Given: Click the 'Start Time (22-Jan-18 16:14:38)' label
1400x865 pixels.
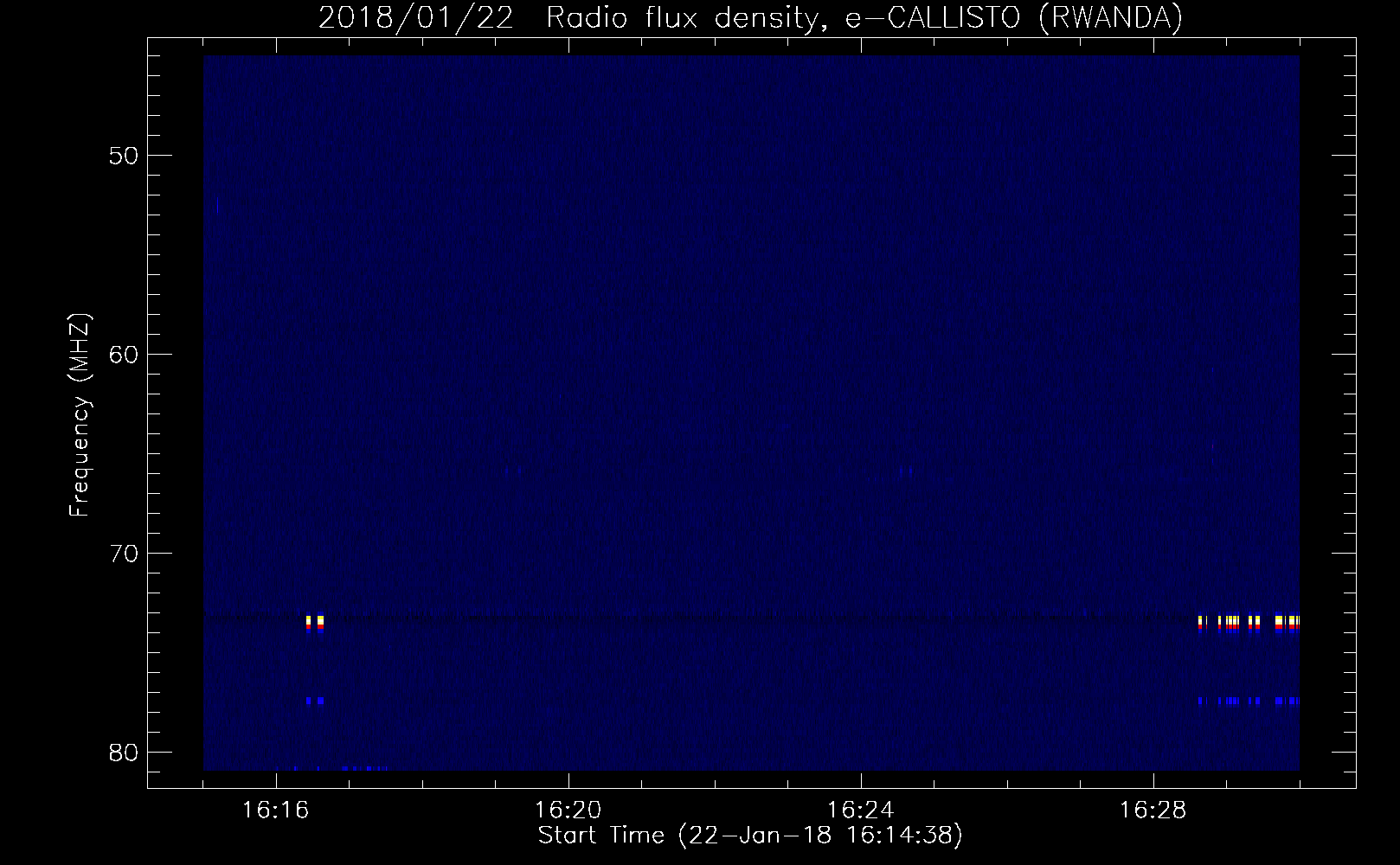Looking at the screenshot, I should pos(750,836).
